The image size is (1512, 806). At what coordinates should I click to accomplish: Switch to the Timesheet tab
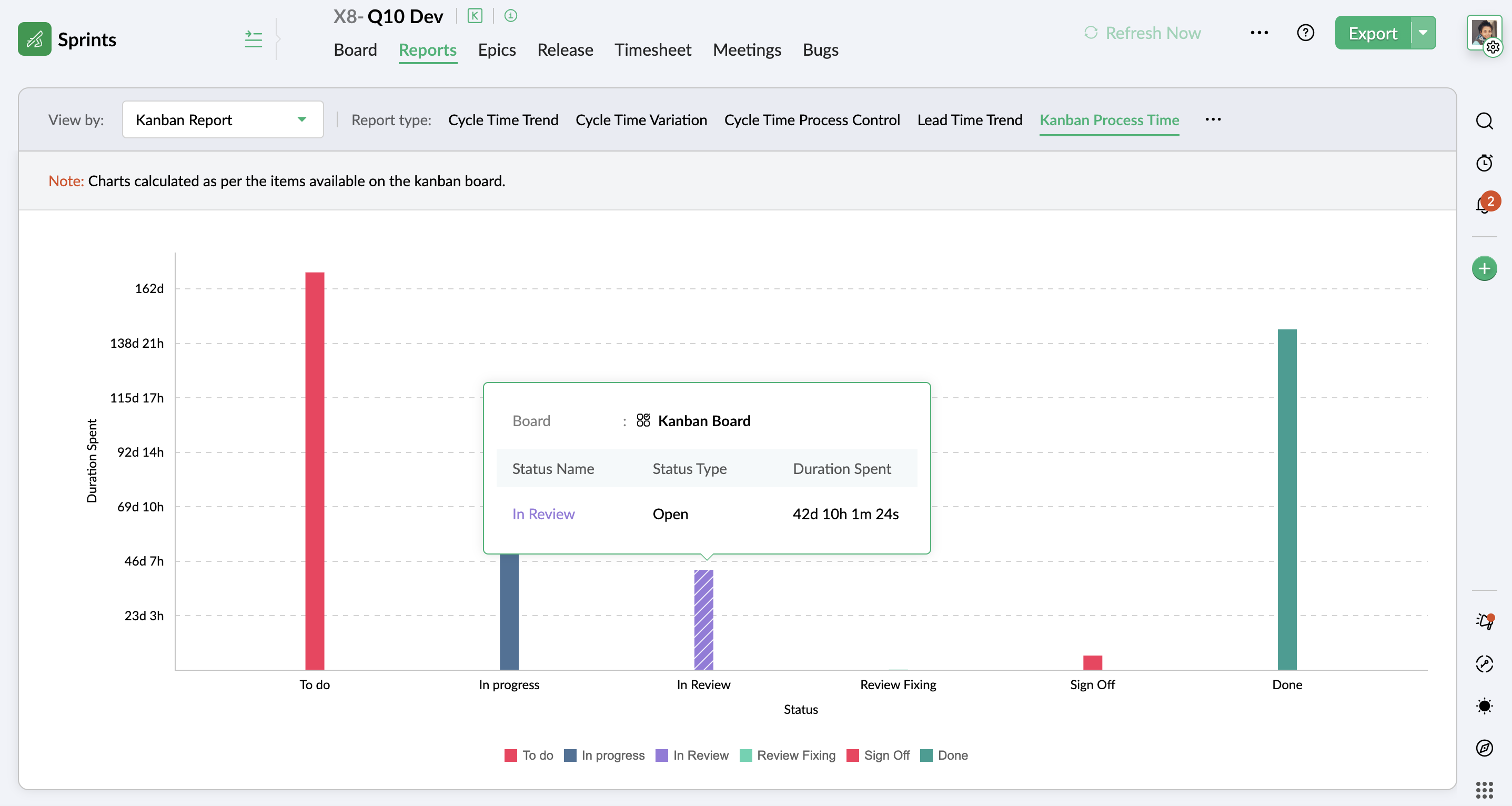[x=653, y=50]
